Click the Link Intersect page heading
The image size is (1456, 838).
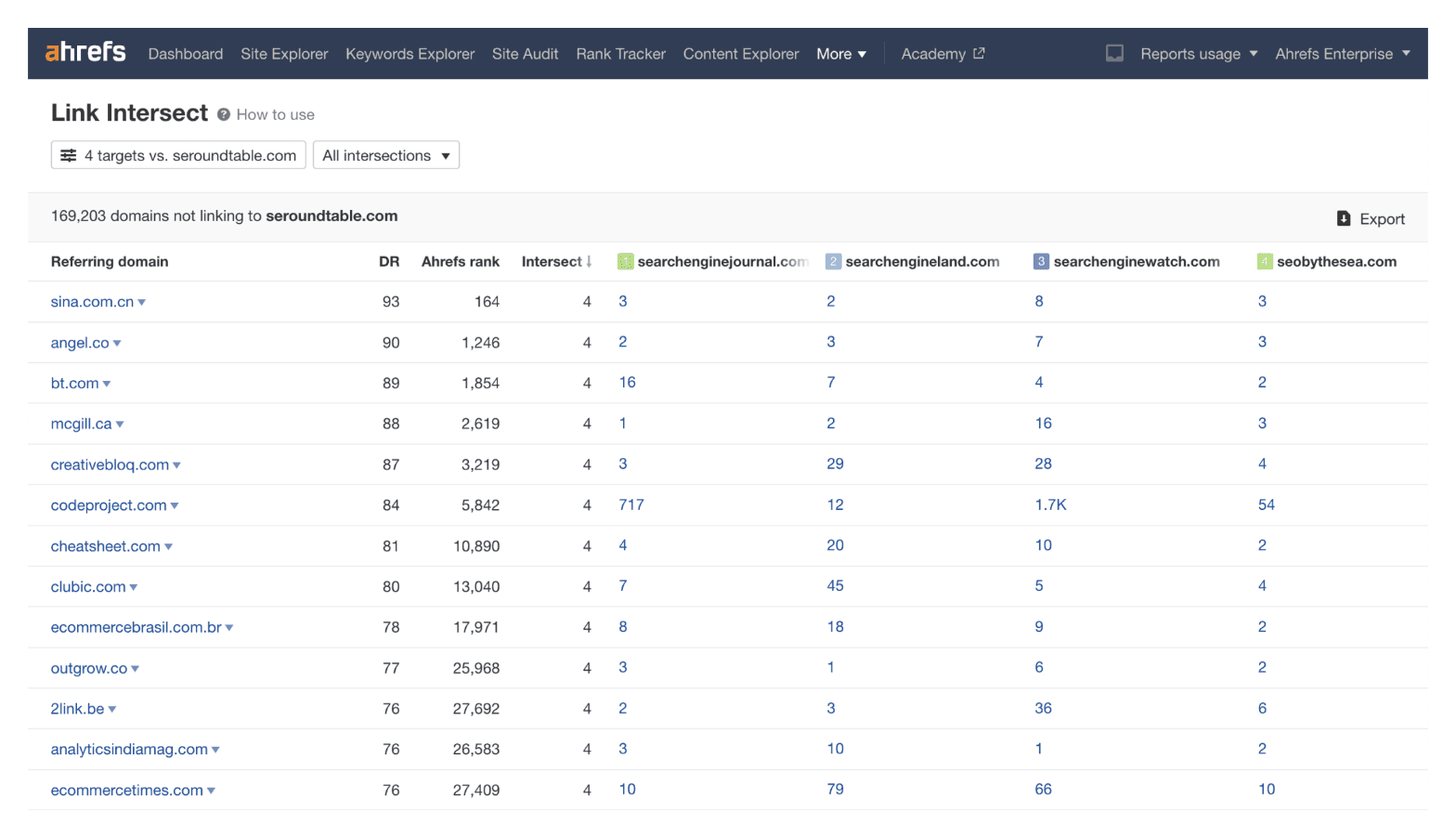coord(129,113)
